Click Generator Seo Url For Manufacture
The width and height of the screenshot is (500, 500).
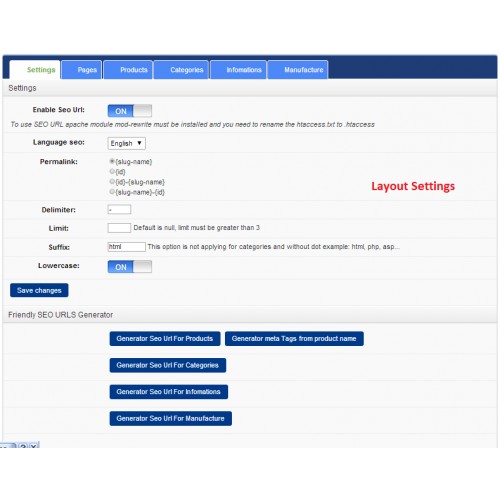click(171, 419)
